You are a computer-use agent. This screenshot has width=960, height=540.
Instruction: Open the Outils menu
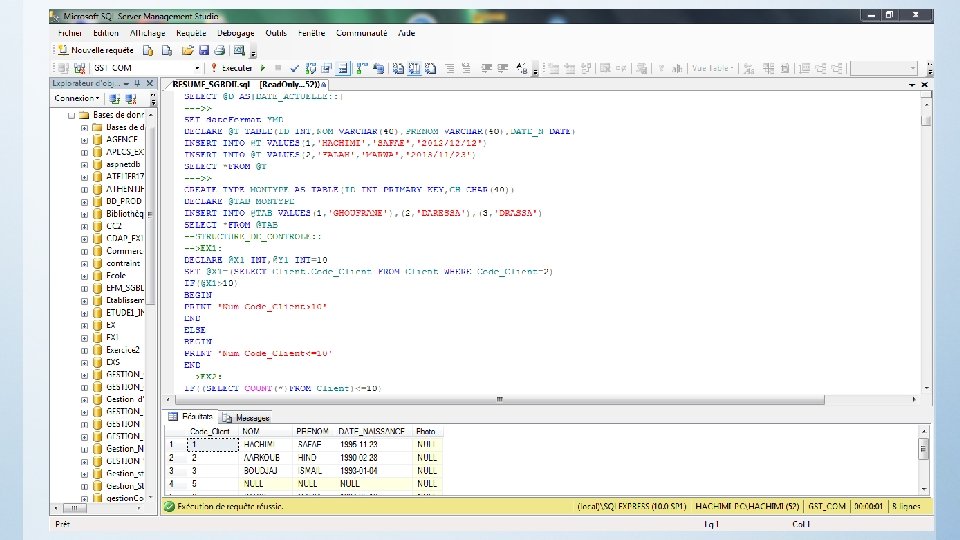point(277,33)
